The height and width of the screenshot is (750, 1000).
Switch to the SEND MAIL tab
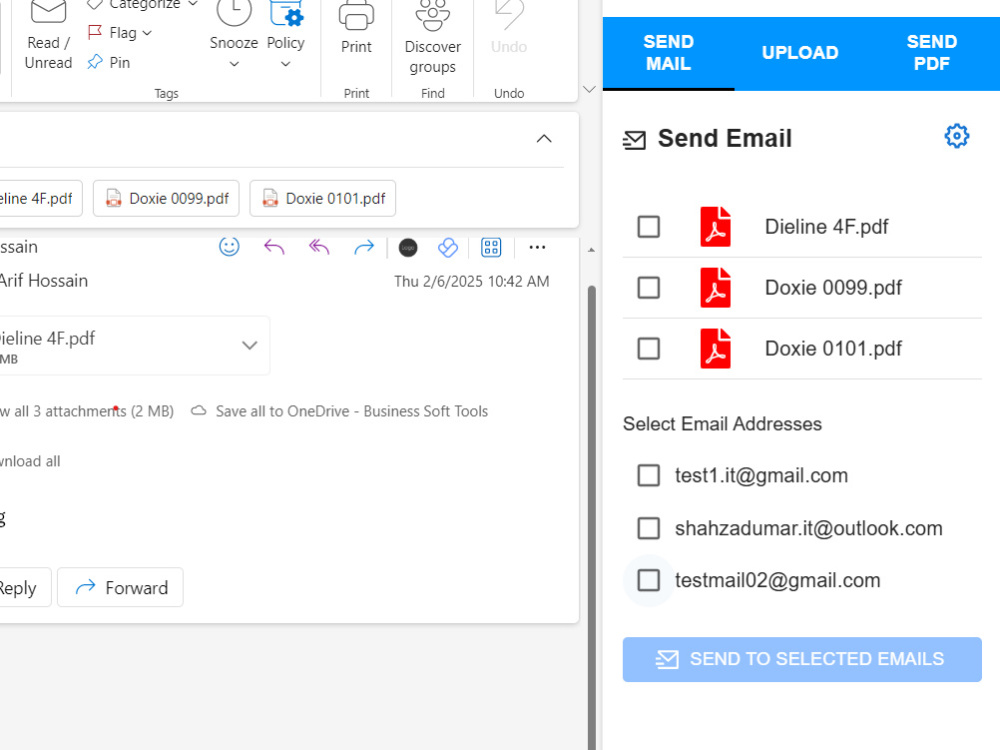(668, 53)
